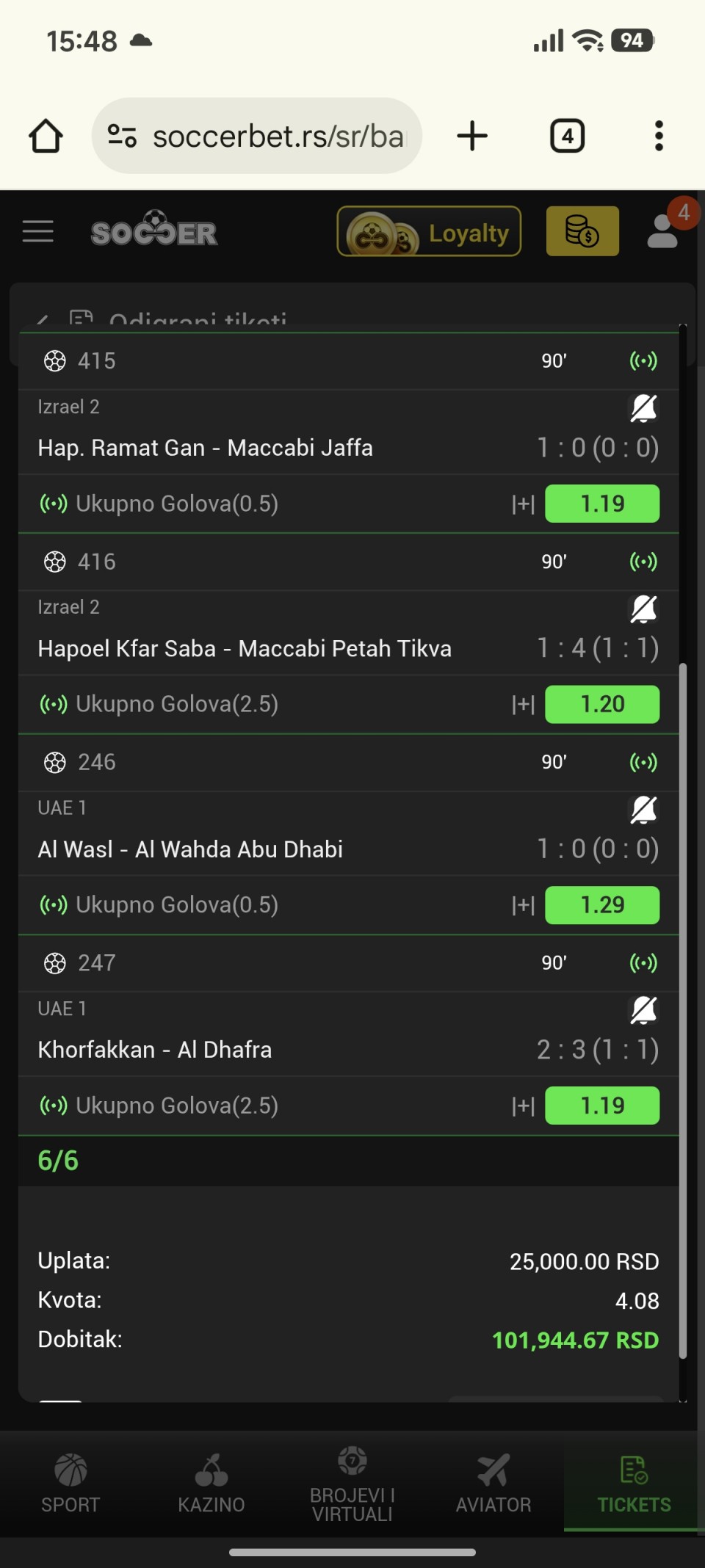The image size is (705, 1568).
Task: Switch to the Kazino tab
Action: coord(211,1484)
